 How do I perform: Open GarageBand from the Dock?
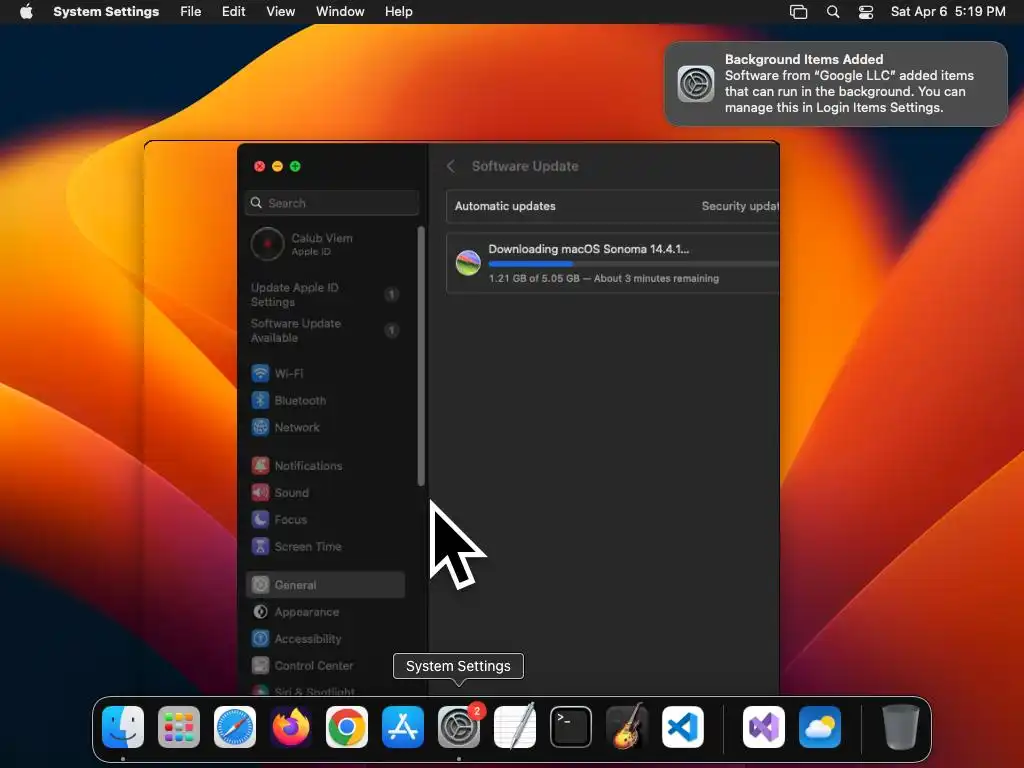point(627,727)
